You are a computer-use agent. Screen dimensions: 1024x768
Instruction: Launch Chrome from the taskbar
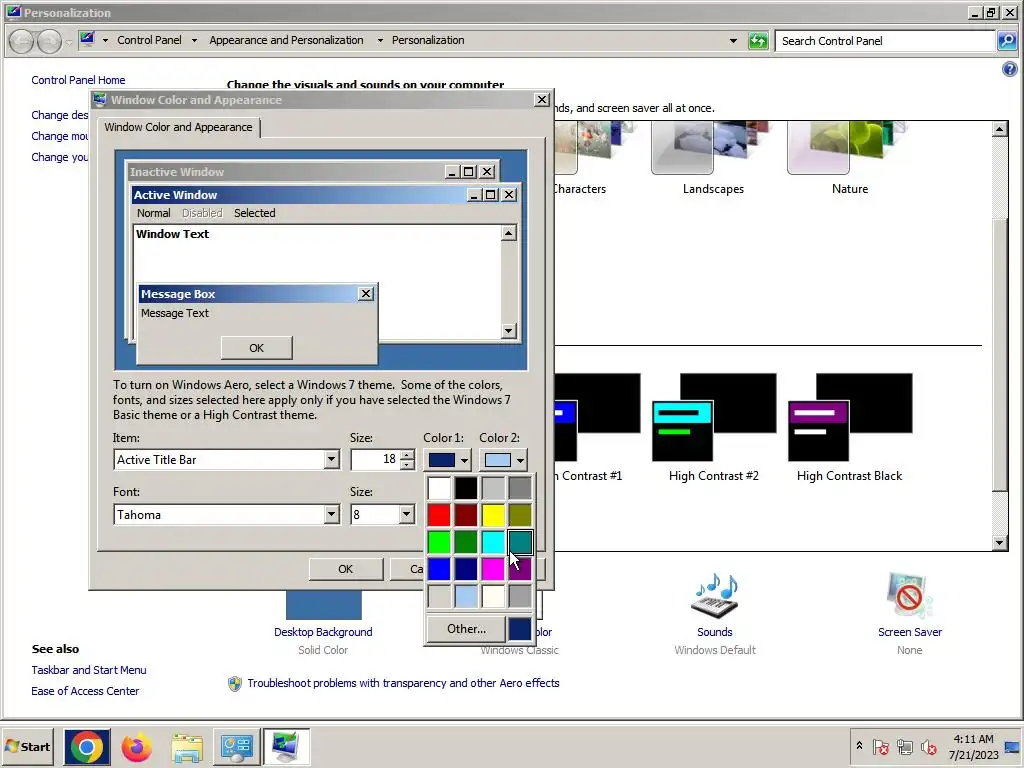click(87, 746)
